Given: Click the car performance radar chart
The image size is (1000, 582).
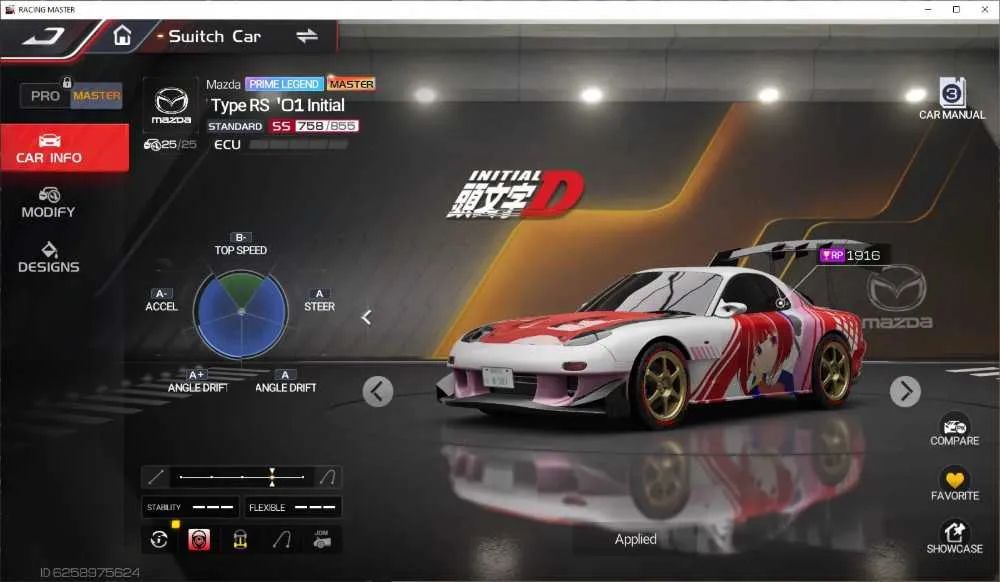Looking at the screenshot, I should click(x=241, y=313).
